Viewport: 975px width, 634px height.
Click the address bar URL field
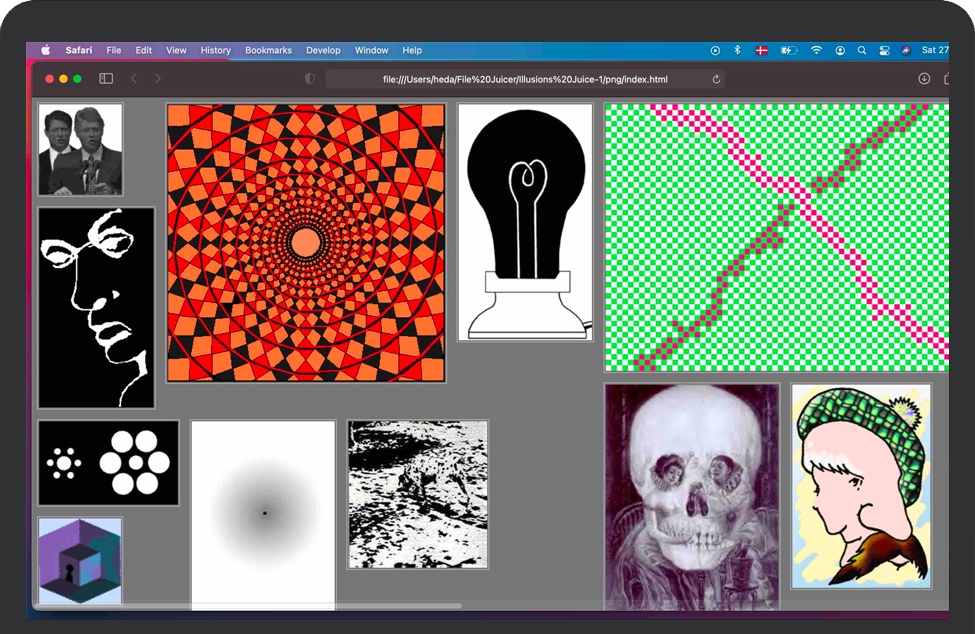524,79
